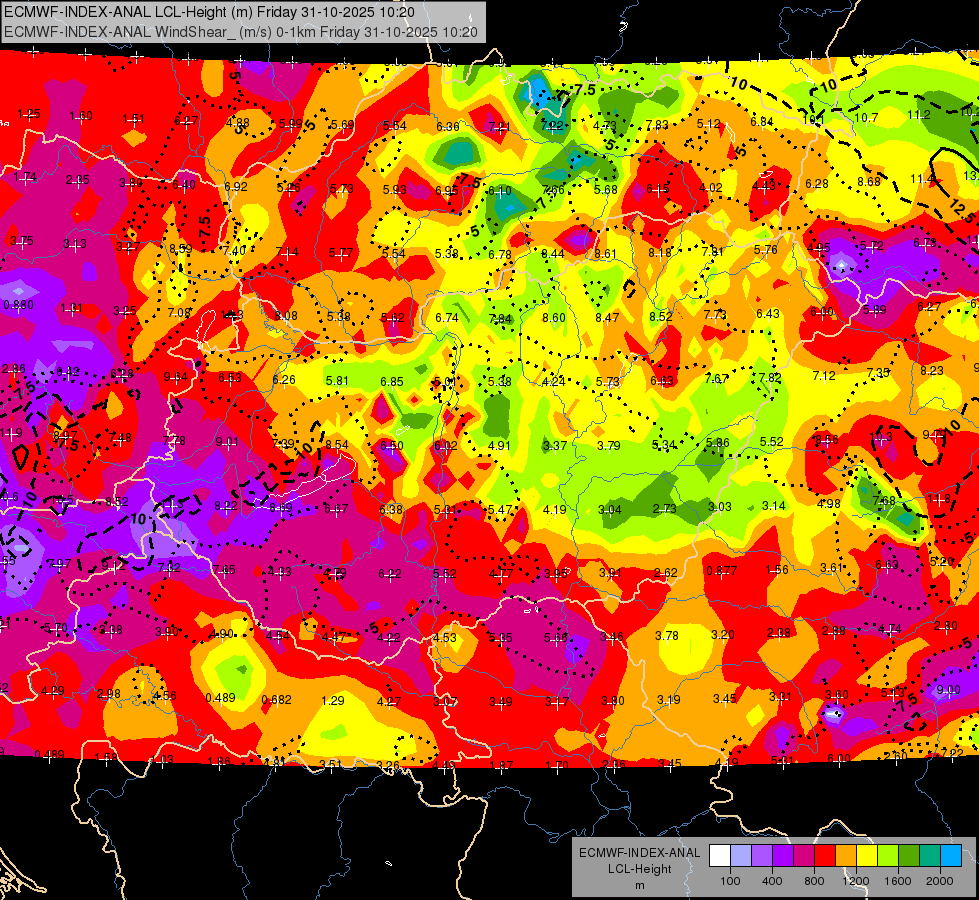The image size is (979, 900).
Task: Click the legend tick label 400
Action: 772,881
